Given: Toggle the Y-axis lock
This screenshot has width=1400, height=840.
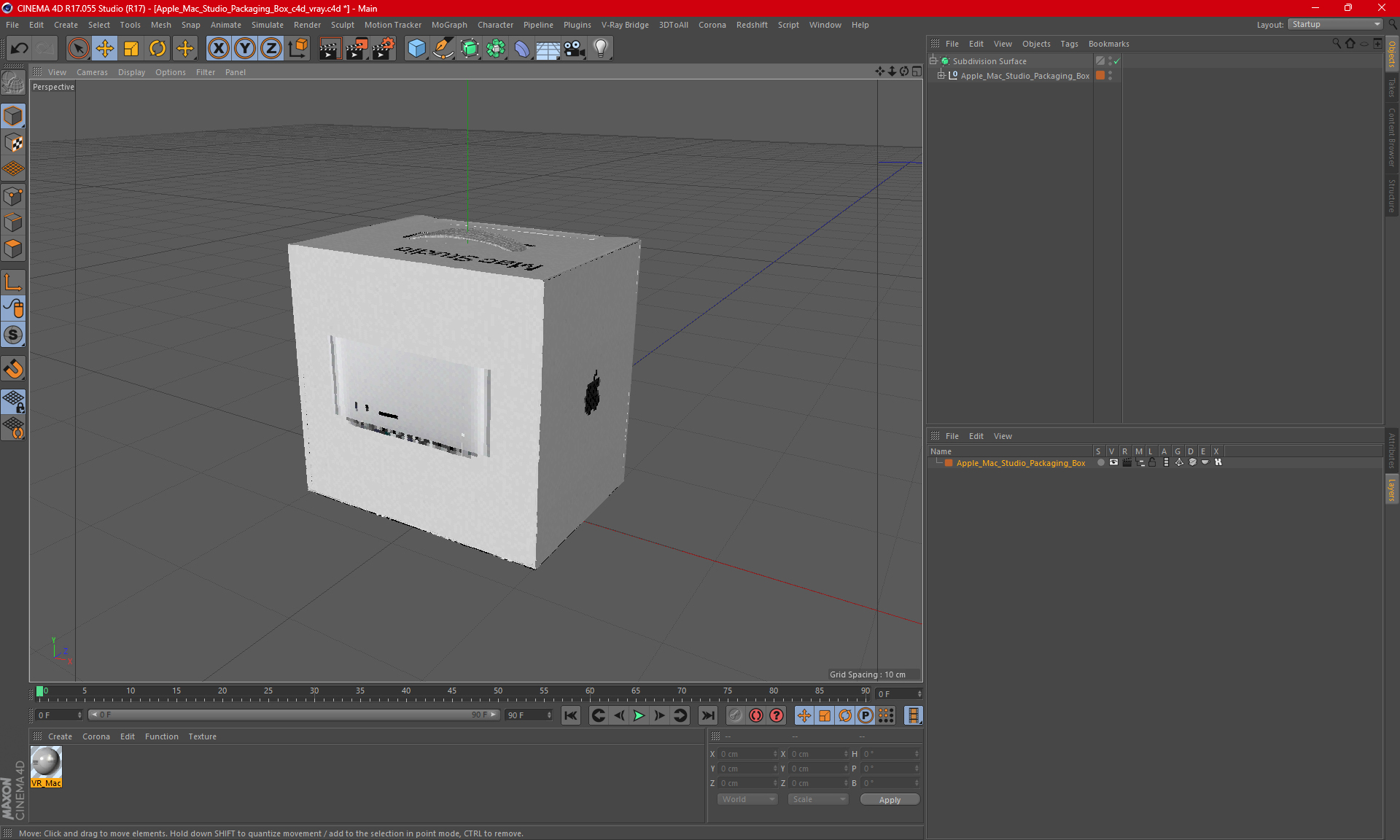Looking at the screenshot, I should click(x=245, y=49).
